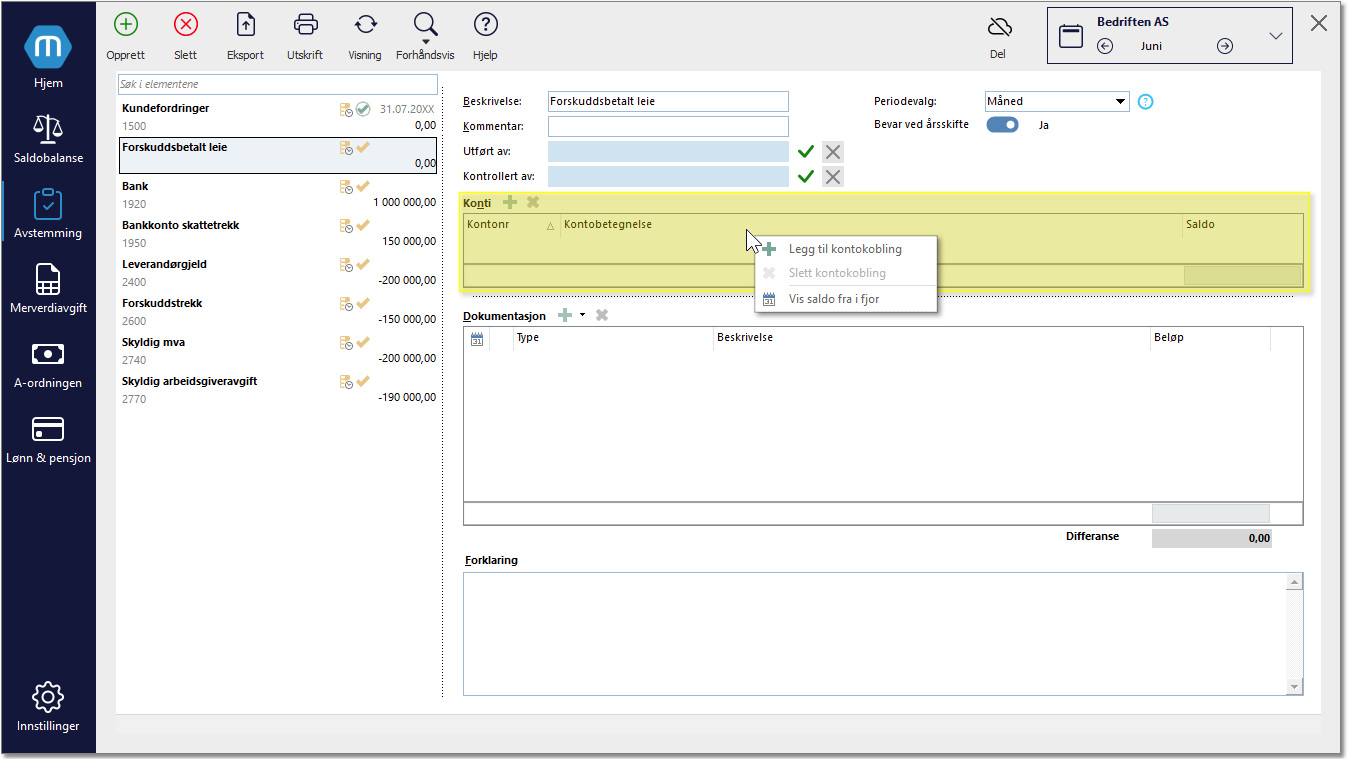1348x761 pixels.
Task: Open Innstillinger gear in the sidebar
Action: tap(48, 706)
